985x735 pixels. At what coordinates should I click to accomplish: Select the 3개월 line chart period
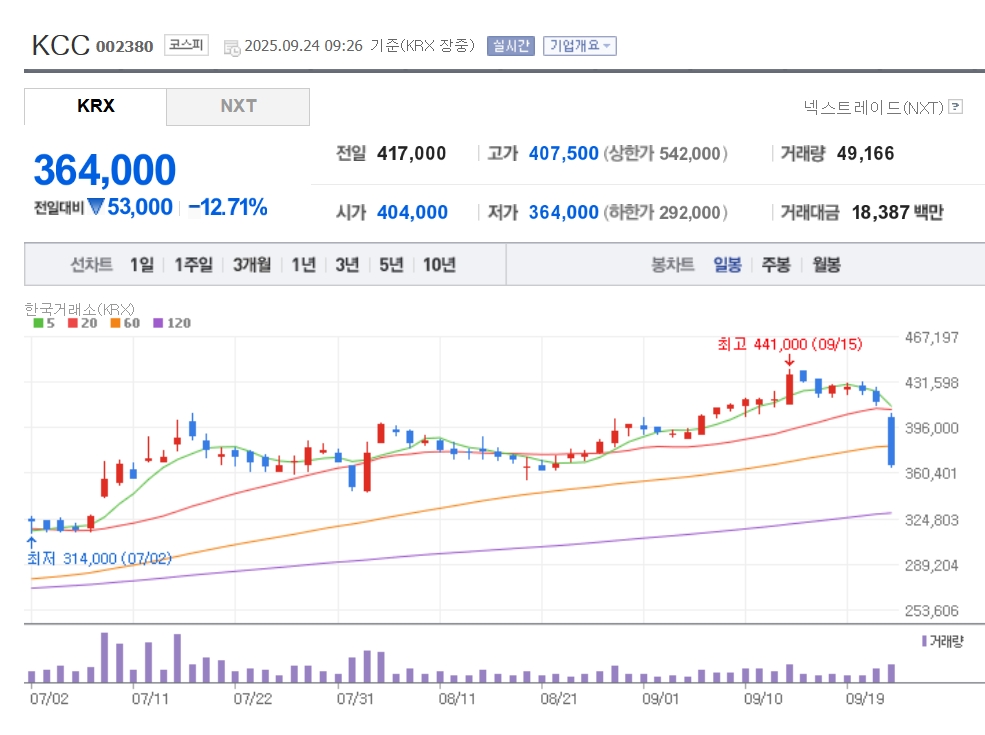[x=252, y=264]
